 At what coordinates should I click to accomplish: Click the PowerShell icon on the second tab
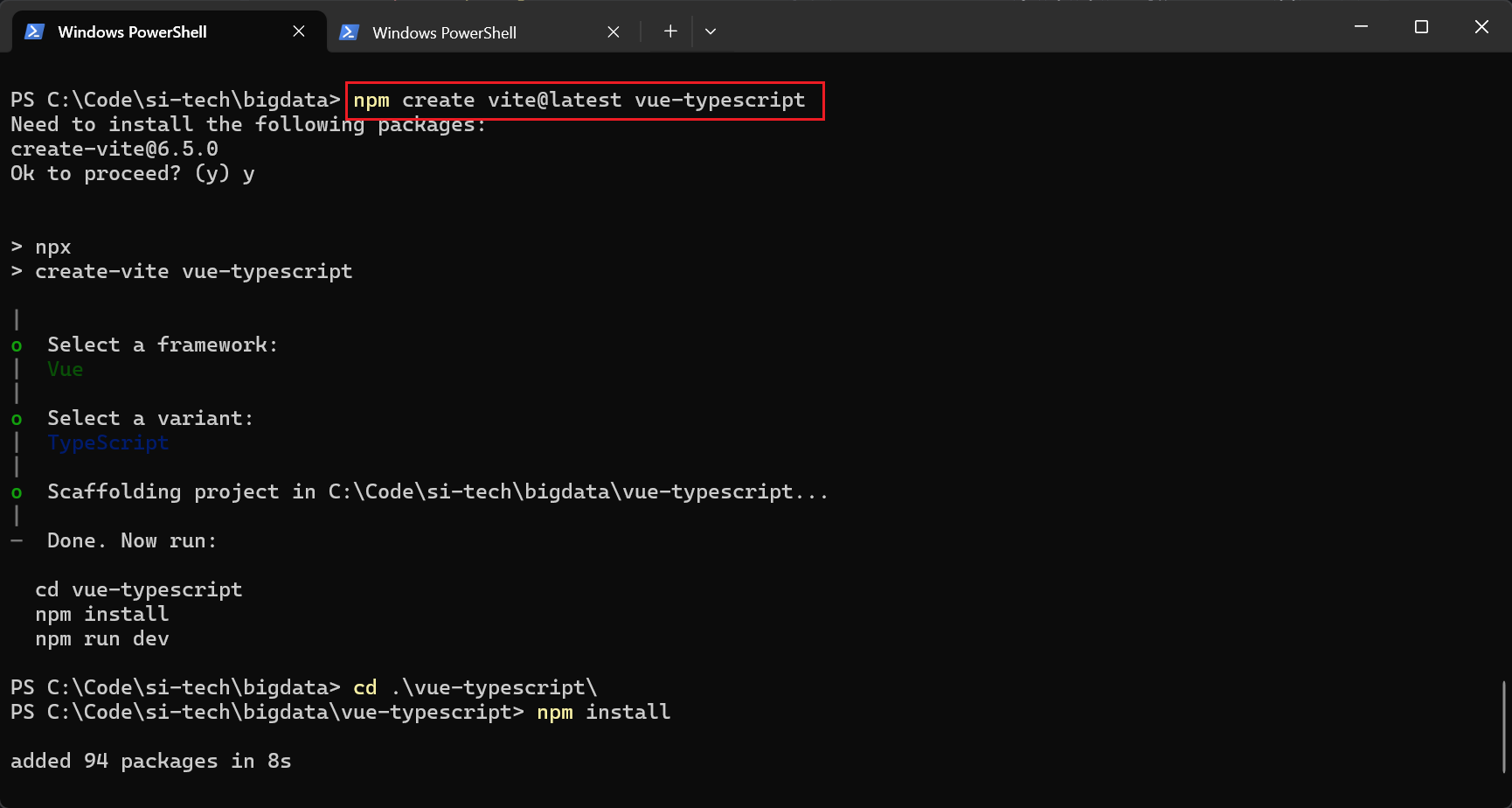[x=349, y=32]
